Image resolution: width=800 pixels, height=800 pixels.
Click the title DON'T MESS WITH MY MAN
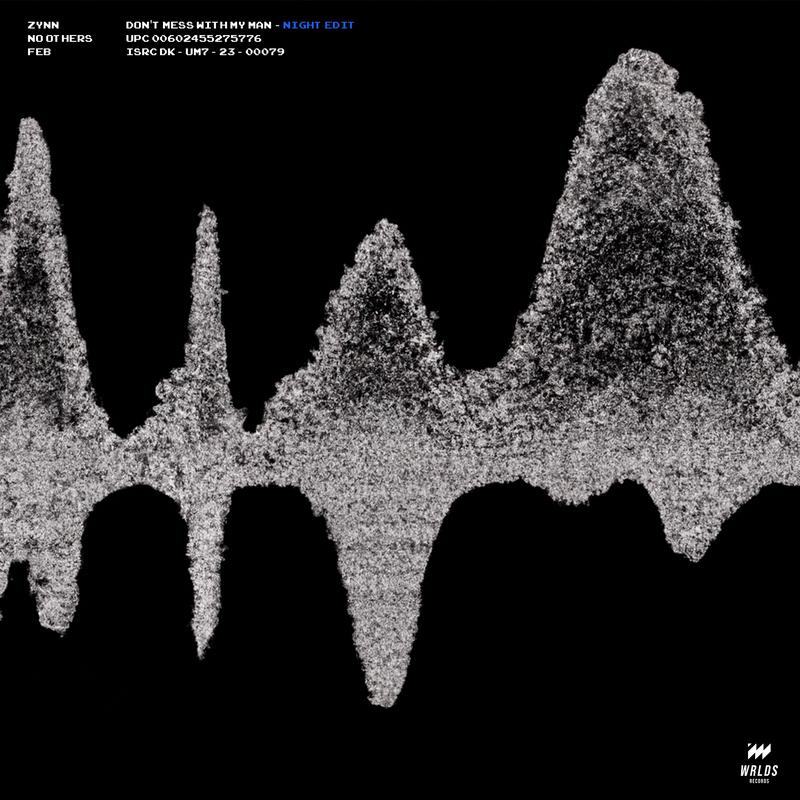pos(198,25)
